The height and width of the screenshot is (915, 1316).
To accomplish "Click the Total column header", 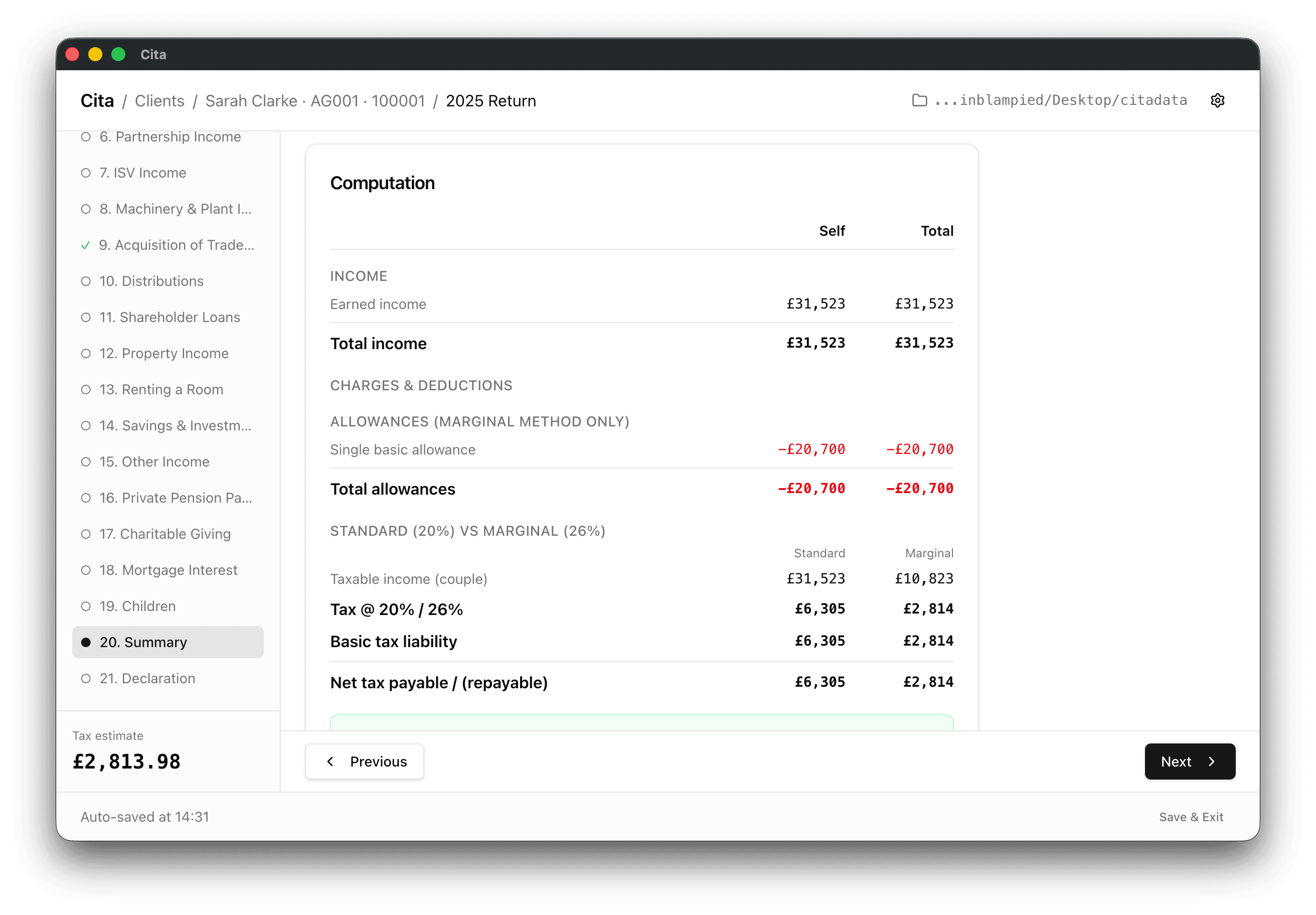I will click(936, 231).
